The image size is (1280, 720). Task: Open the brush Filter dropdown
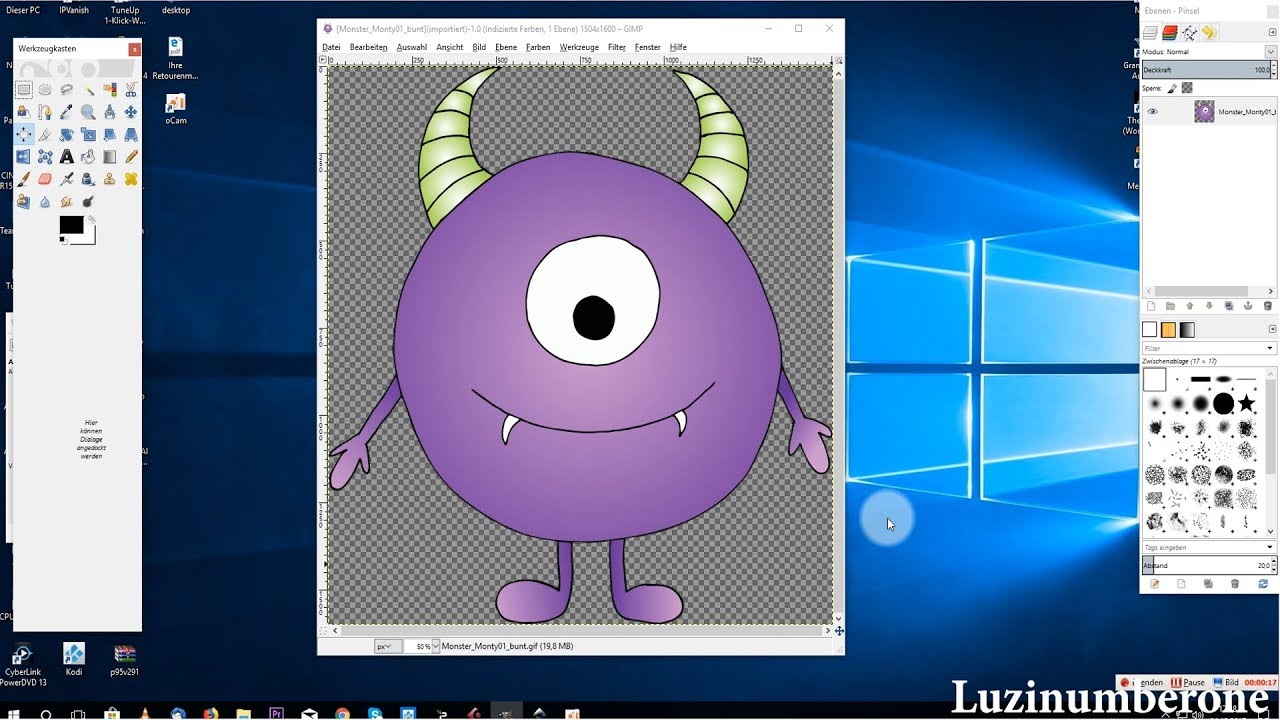(x=1270, y=348)
